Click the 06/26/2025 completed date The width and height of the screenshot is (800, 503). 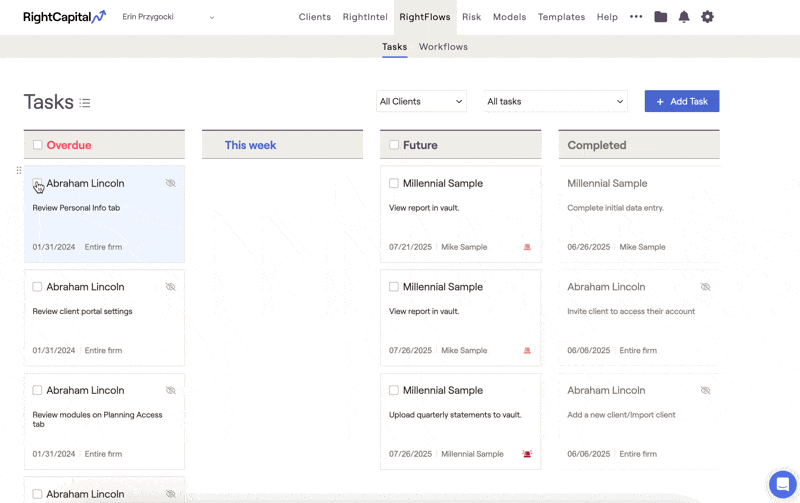coord(588,247)
